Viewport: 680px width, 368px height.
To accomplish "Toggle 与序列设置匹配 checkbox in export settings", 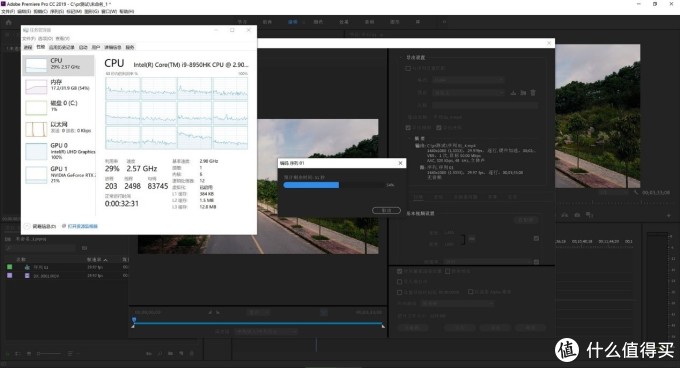I will coord(408,68).
